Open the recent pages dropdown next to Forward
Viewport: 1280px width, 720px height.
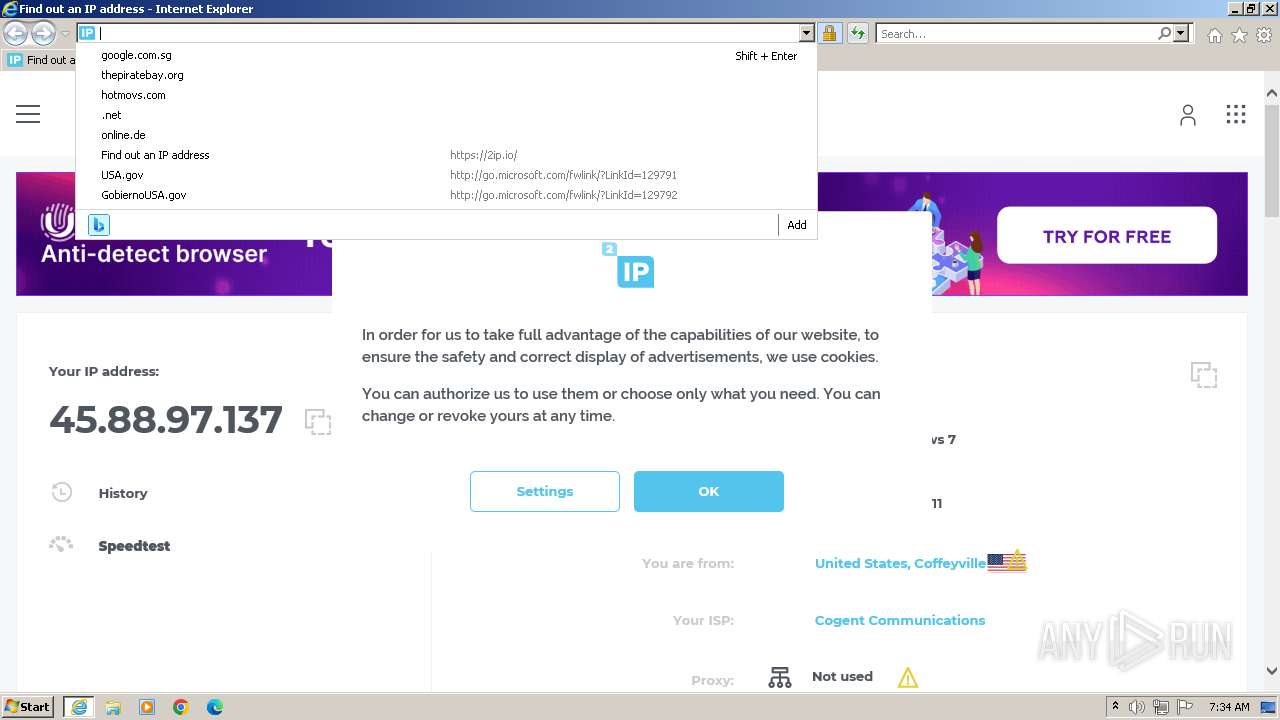point(65,33)
